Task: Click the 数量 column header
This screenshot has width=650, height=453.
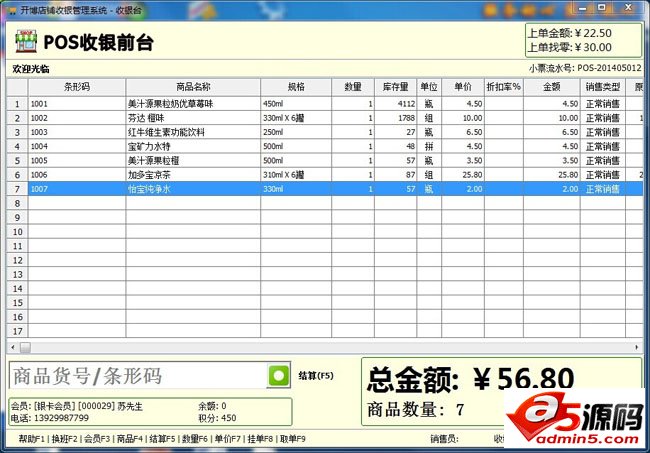Action: (353, 87)
